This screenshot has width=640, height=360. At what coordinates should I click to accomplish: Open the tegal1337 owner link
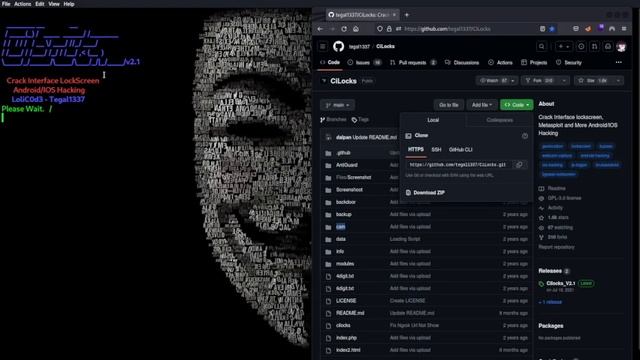coord(359,47)
